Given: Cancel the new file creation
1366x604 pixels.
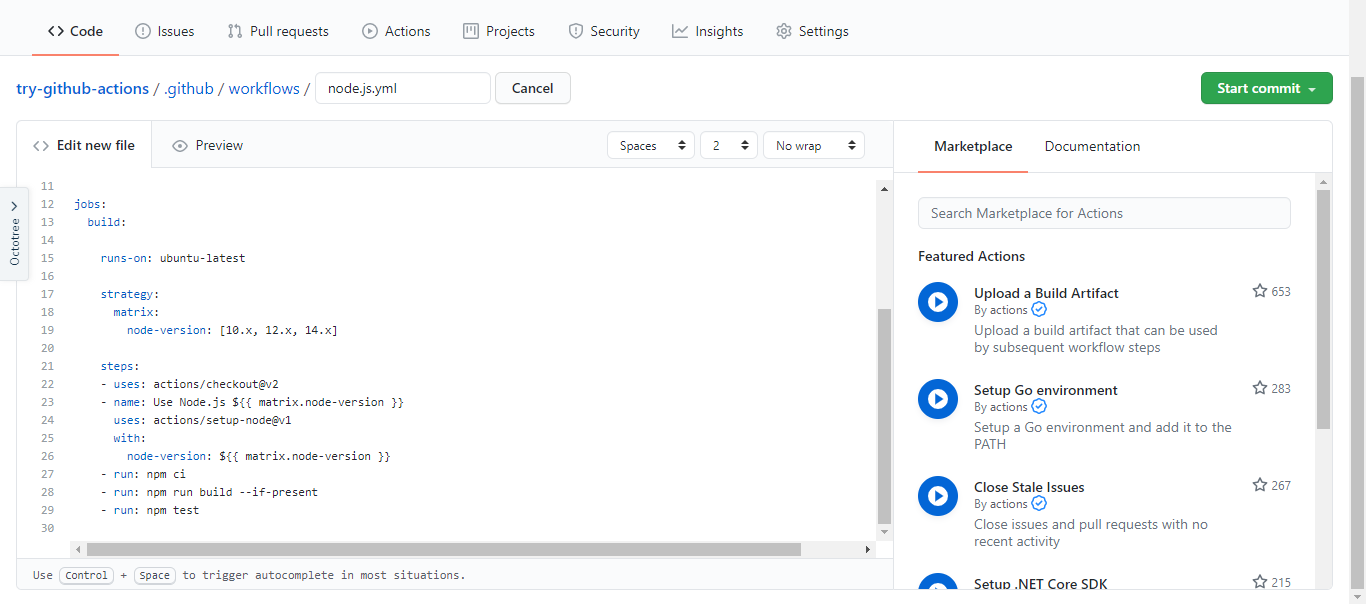Looking at the screenshot, I should click(x=532, y=88).
